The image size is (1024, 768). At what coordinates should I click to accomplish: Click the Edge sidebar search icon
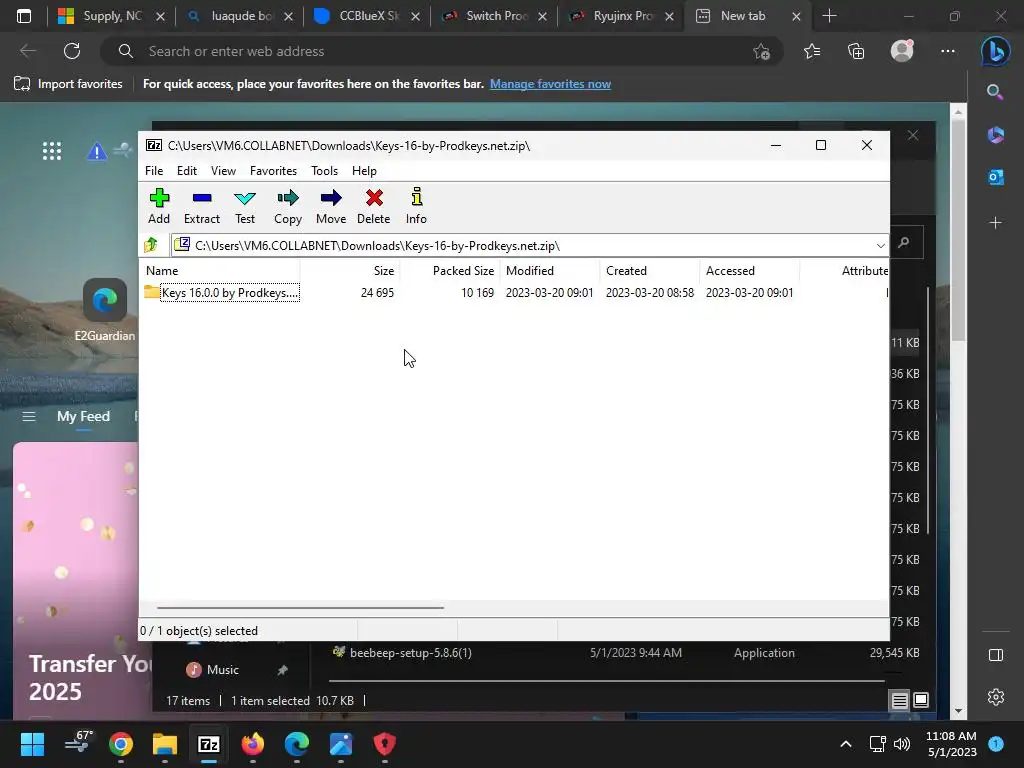pos(995,92)
